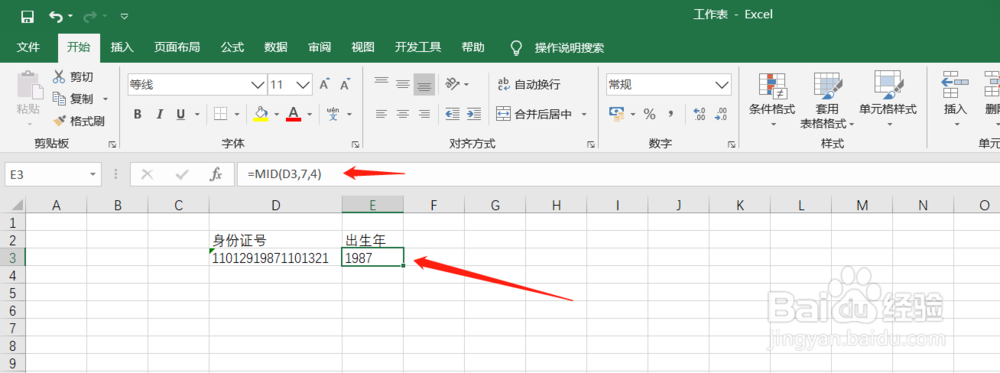Viewport: 1000px width, 373px height.
Task: Open the fill color dropdown arrow
Action: [x=277, y=115]
